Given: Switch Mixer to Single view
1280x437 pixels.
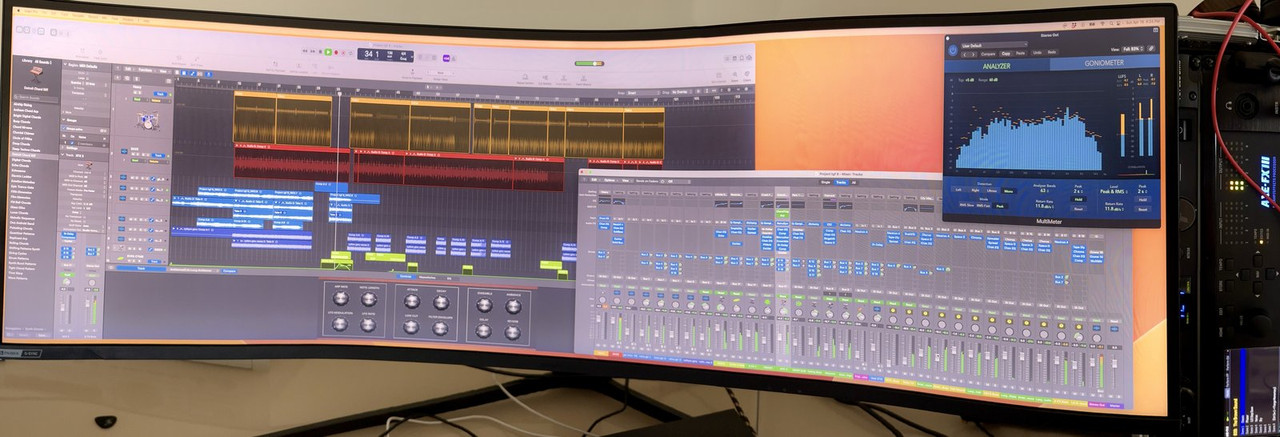Looking at the screenshot, I should pos(825,182).
